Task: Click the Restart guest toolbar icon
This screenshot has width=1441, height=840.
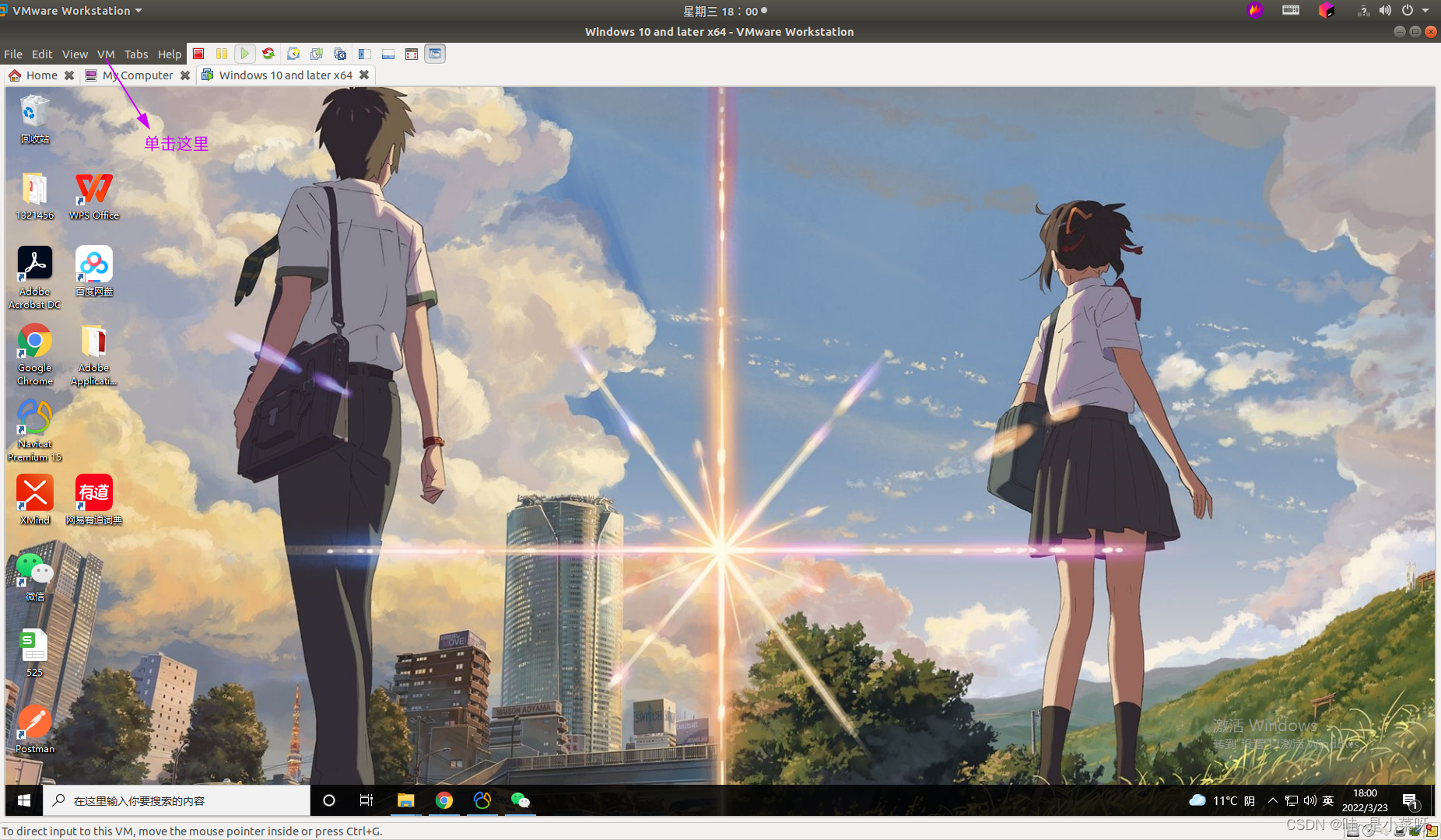Action: point(268,54)
